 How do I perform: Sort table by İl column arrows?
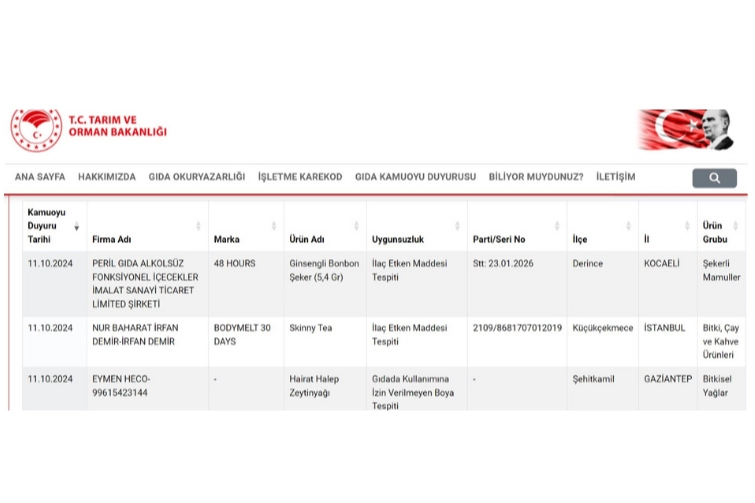coord(687,226)
